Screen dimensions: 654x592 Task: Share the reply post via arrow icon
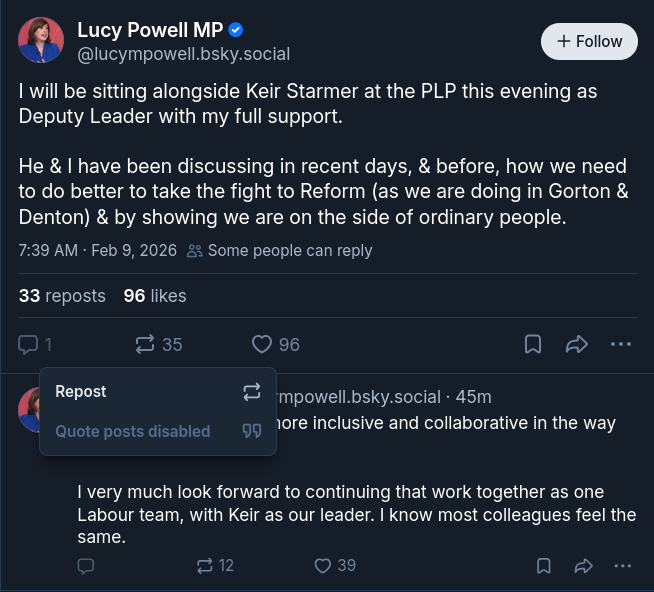(x=584, y=566)
